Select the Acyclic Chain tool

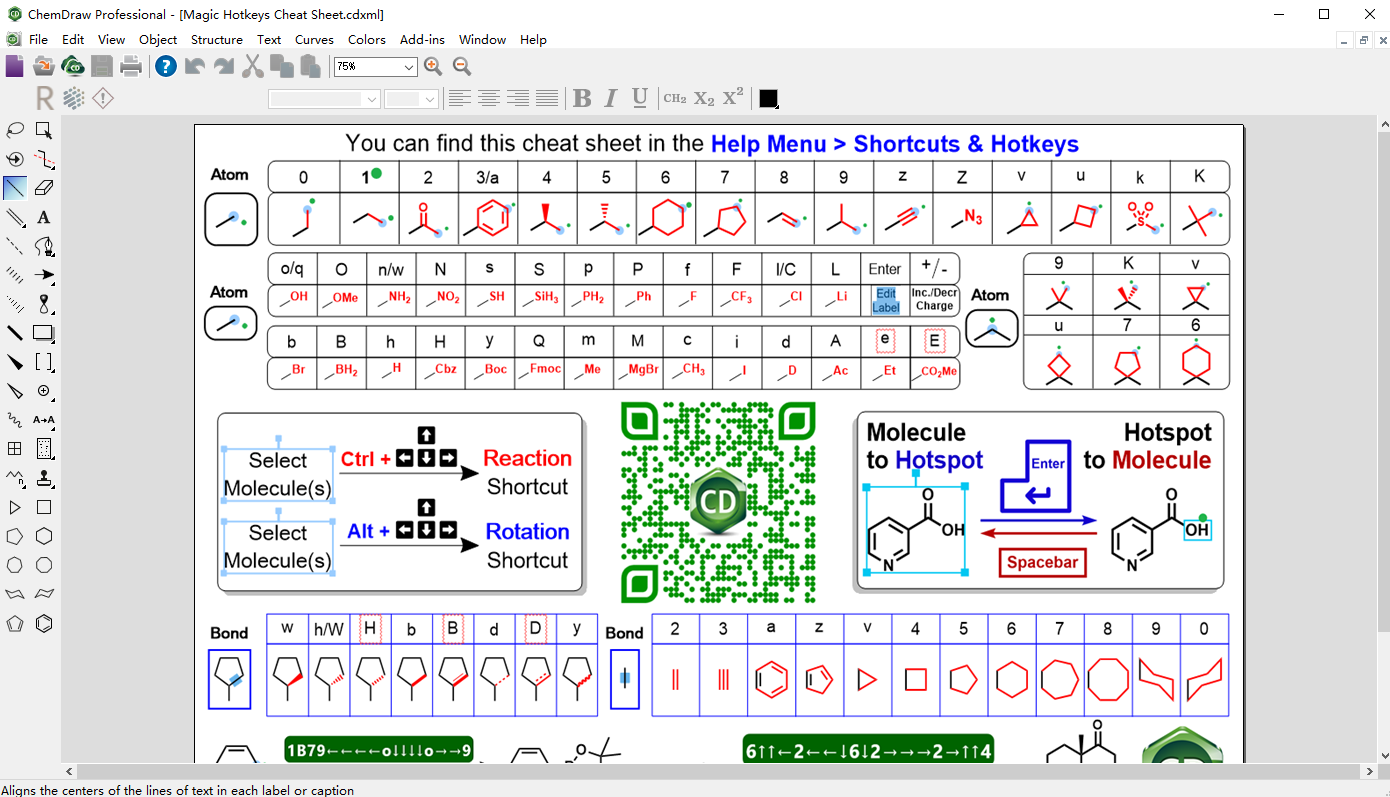15,477
